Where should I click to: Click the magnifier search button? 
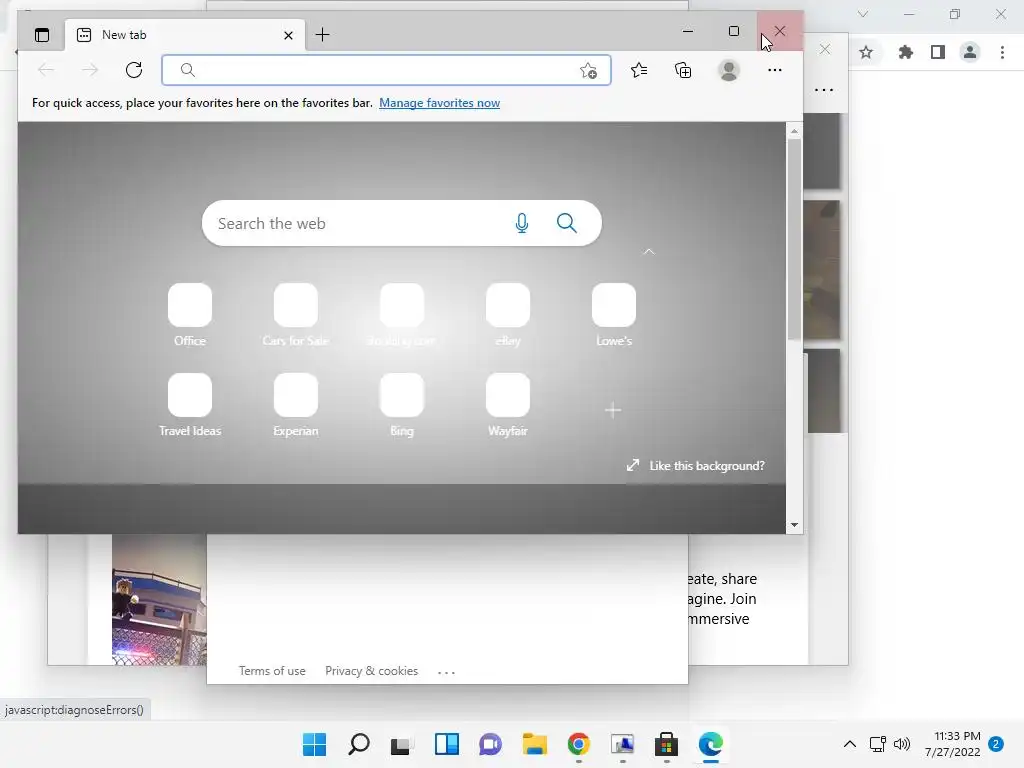tap(566, 223)
